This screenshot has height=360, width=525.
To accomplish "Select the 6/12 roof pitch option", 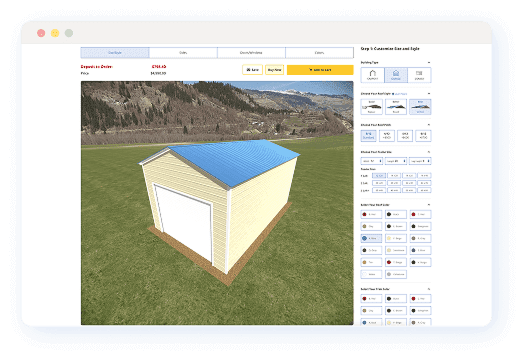I will (x=423, y=136).
